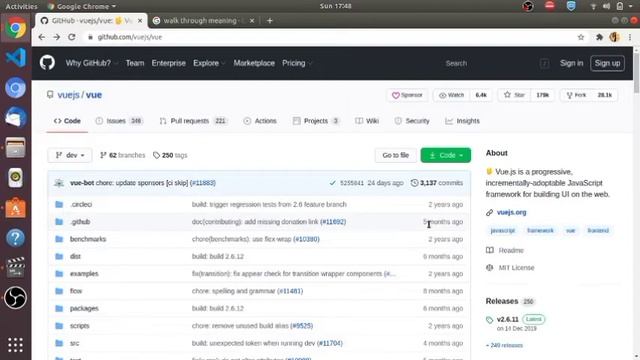Open the Activities overview in top bar

(21, 6)
